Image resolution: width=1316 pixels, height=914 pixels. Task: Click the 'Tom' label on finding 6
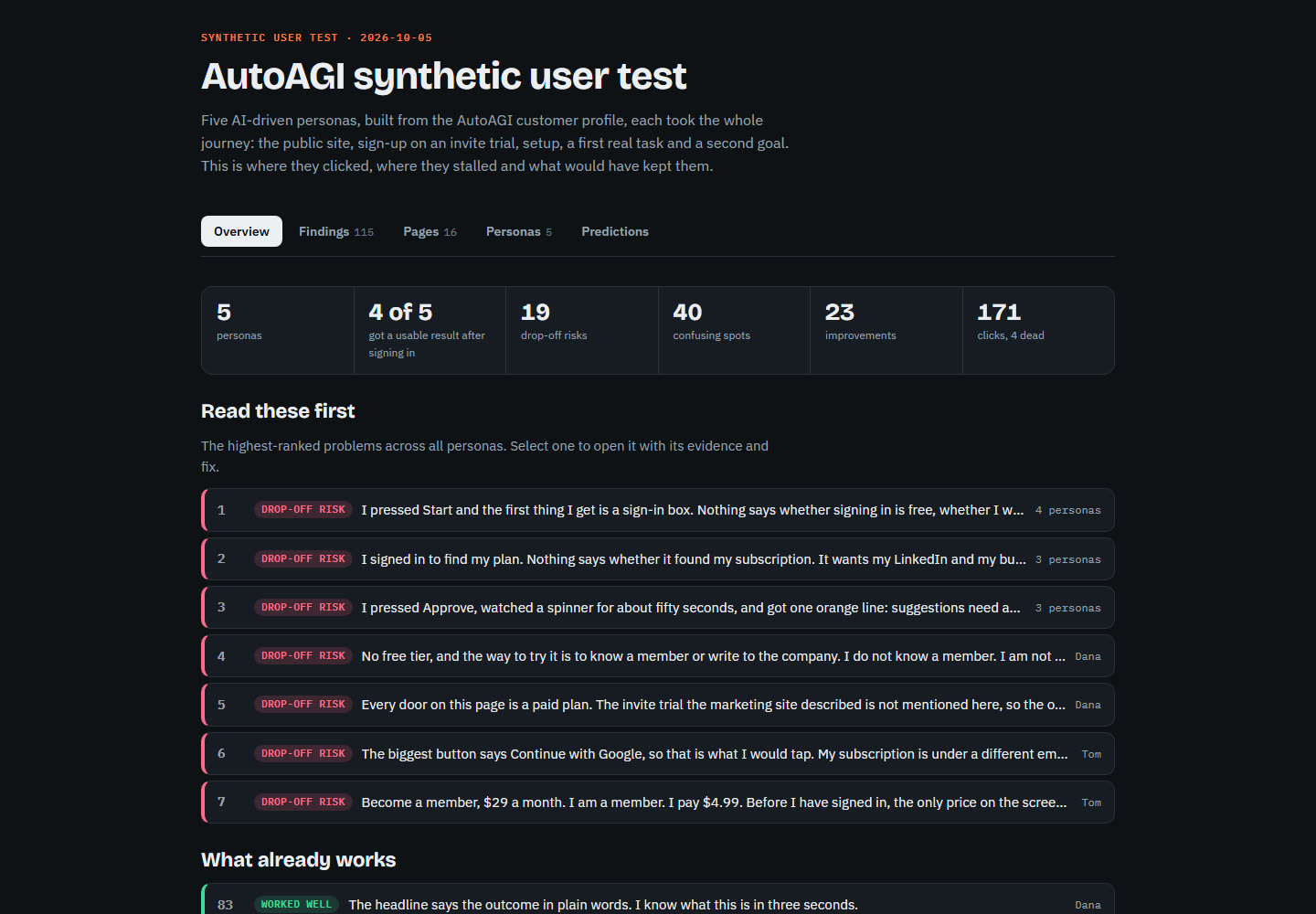pos(1091,754)
